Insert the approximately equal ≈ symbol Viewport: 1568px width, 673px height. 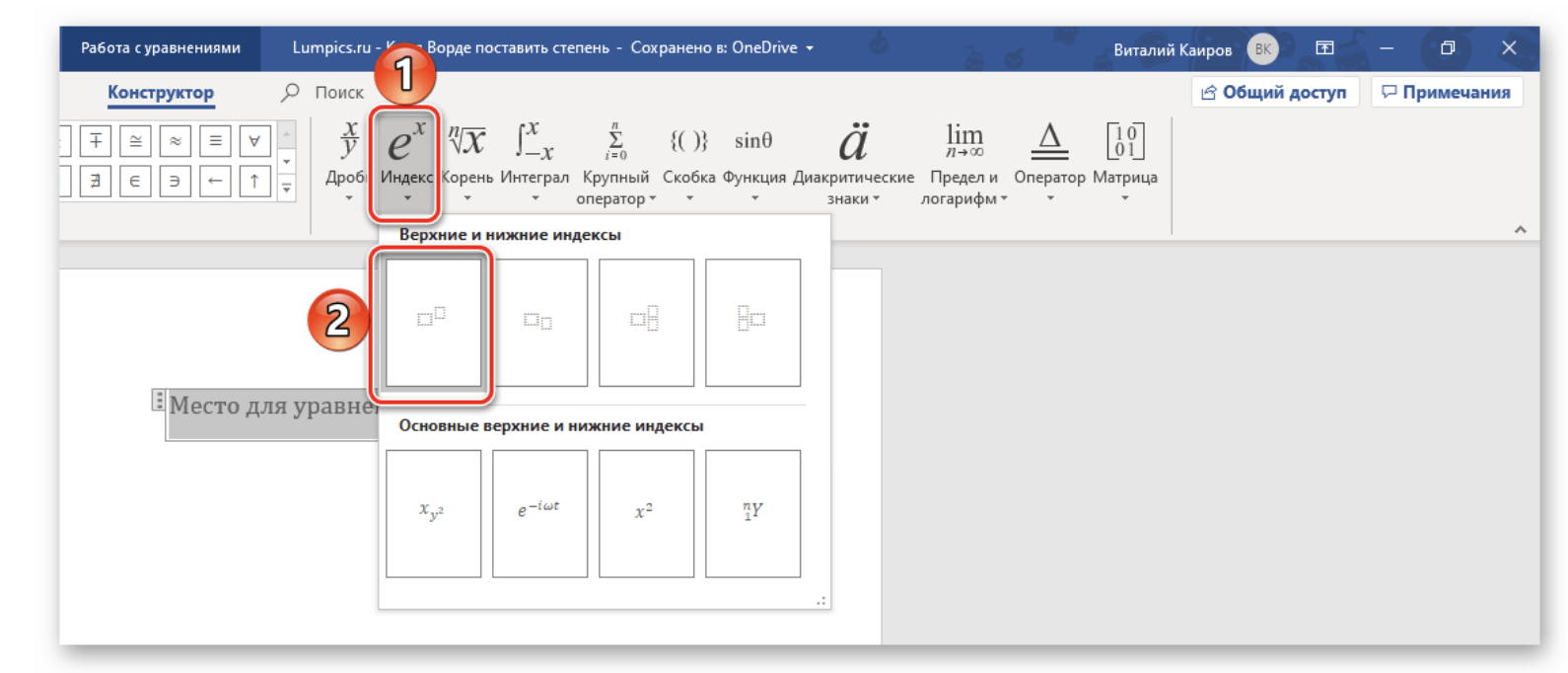tap(175, 141)
